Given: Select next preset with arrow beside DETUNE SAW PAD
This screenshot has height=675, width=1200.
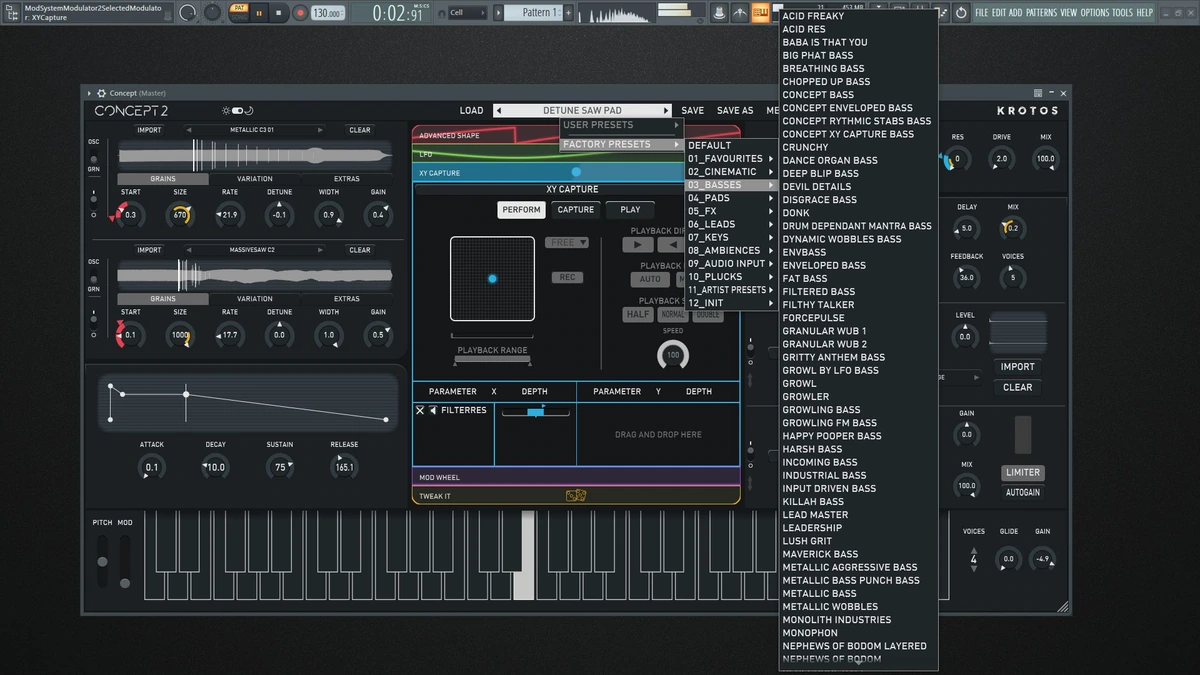Looking at the screenshot, I should click(x=666, y=111).
